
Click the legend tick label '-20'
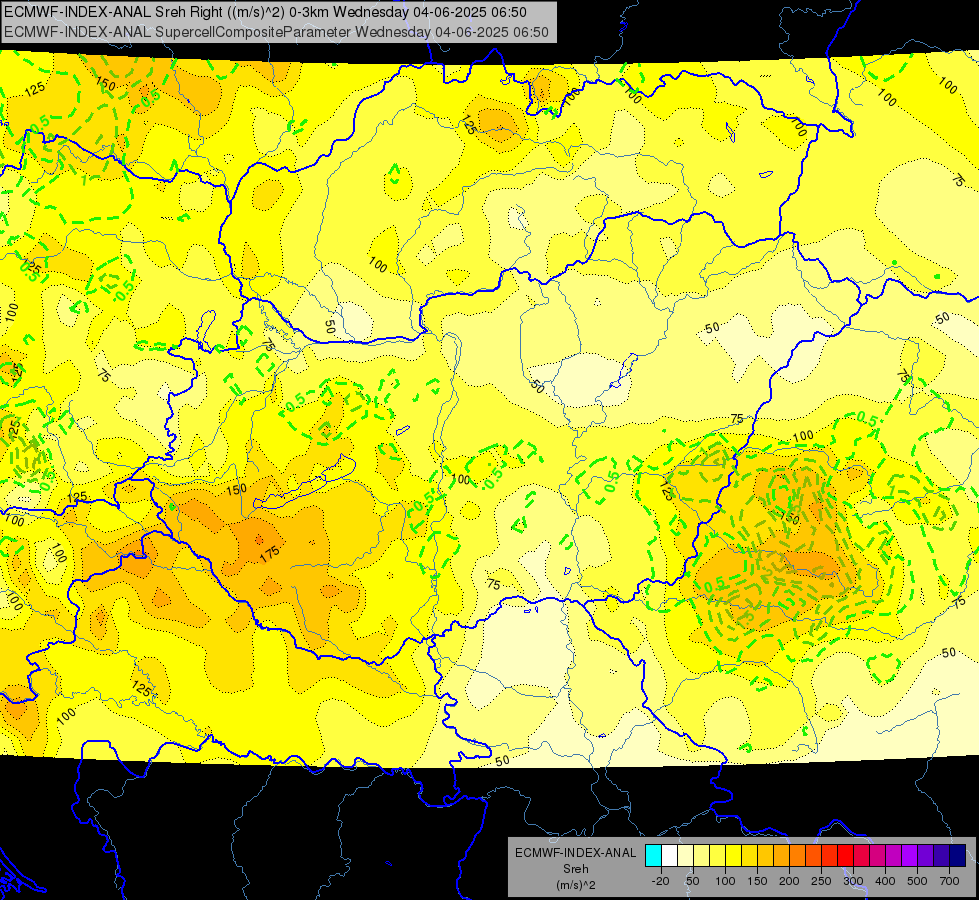(660, 881)
